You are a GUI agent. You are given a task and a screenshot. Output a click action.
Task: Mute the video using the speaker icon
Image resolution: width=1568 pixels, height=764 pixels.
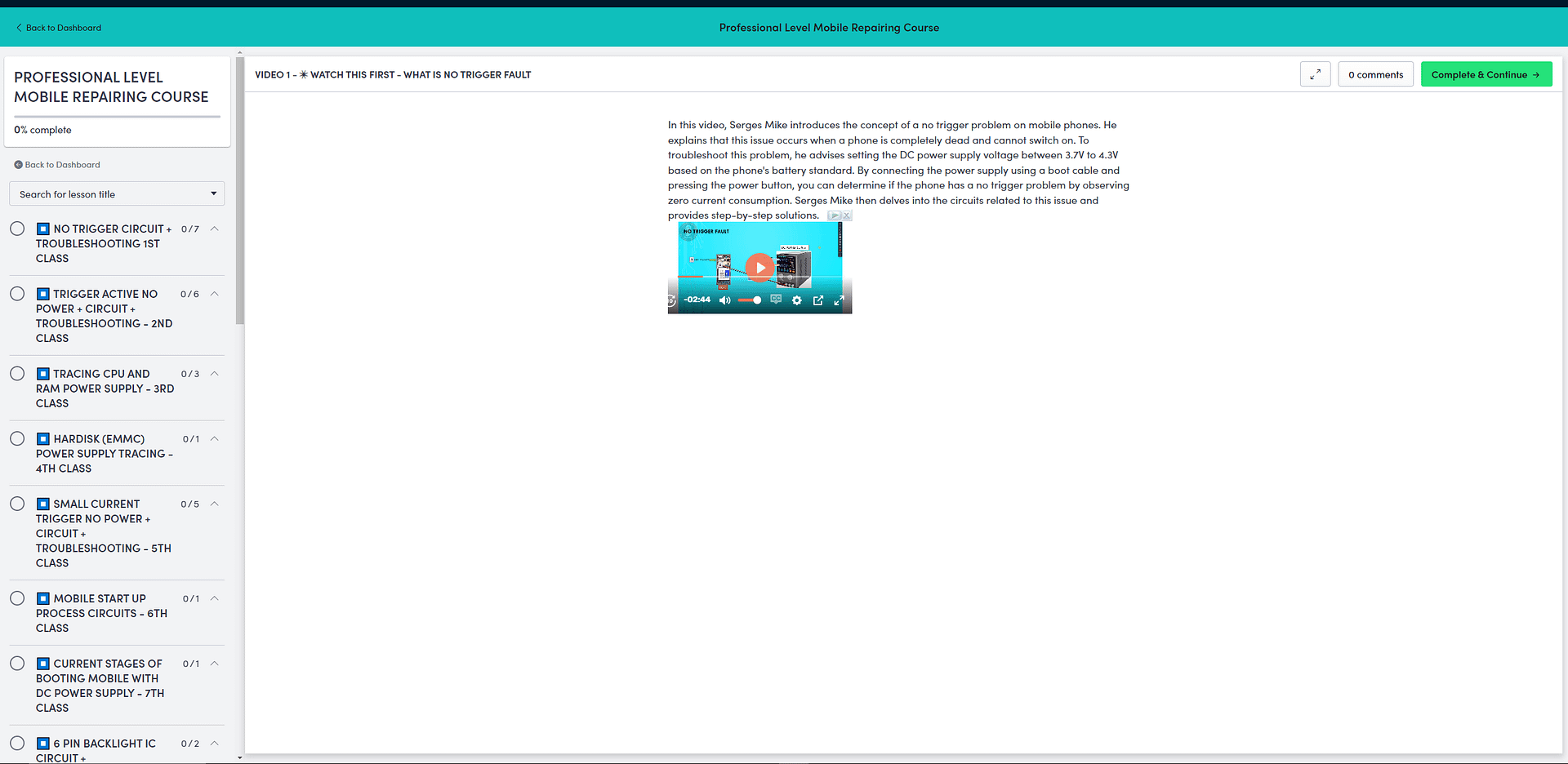pyautogui.click(x=724, y=300)
